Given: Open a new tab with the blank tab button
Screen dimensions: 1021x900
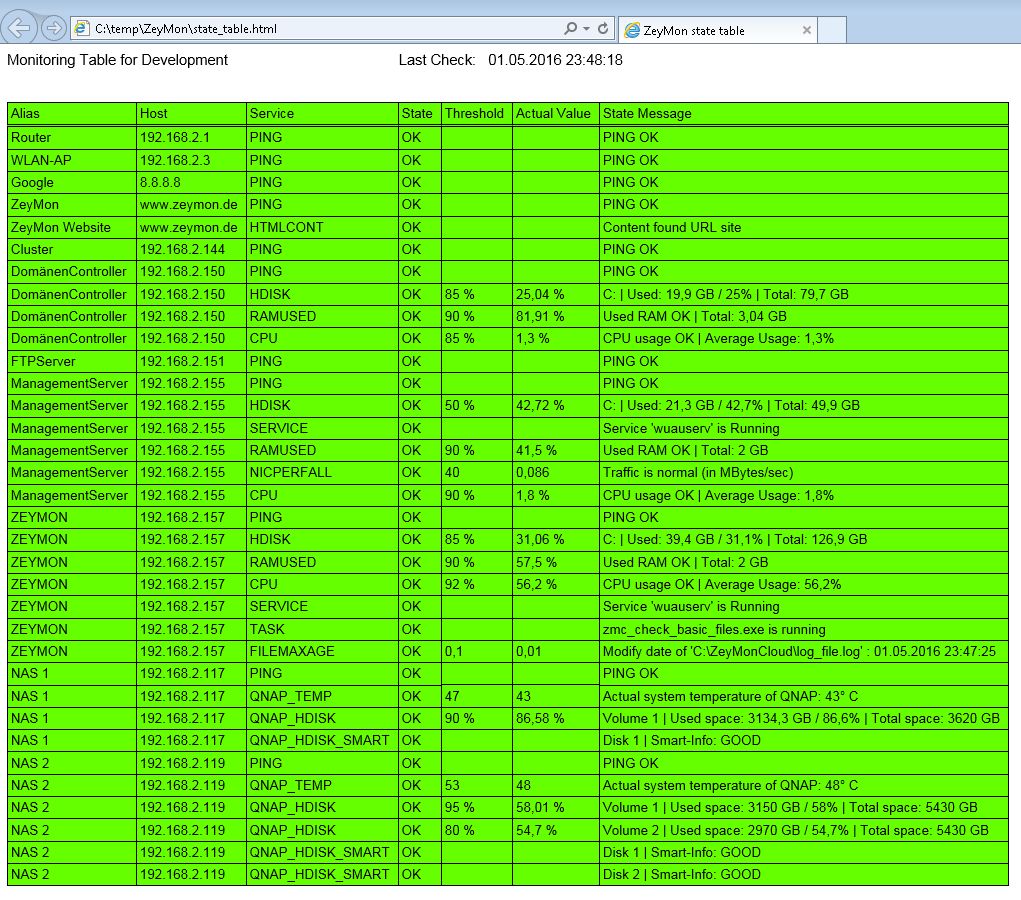Looking at the screenshot, I should (833, 30).
